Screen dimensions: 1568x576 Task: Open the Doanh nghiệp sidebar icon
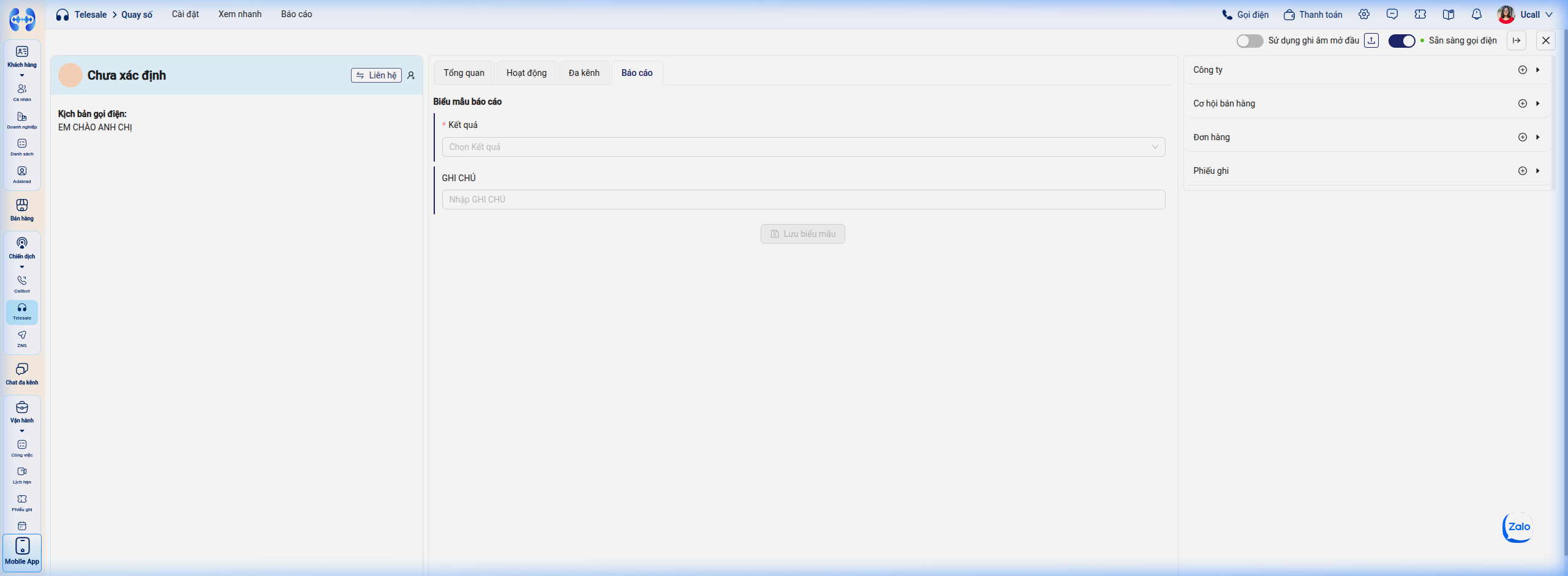pos(22,120)
